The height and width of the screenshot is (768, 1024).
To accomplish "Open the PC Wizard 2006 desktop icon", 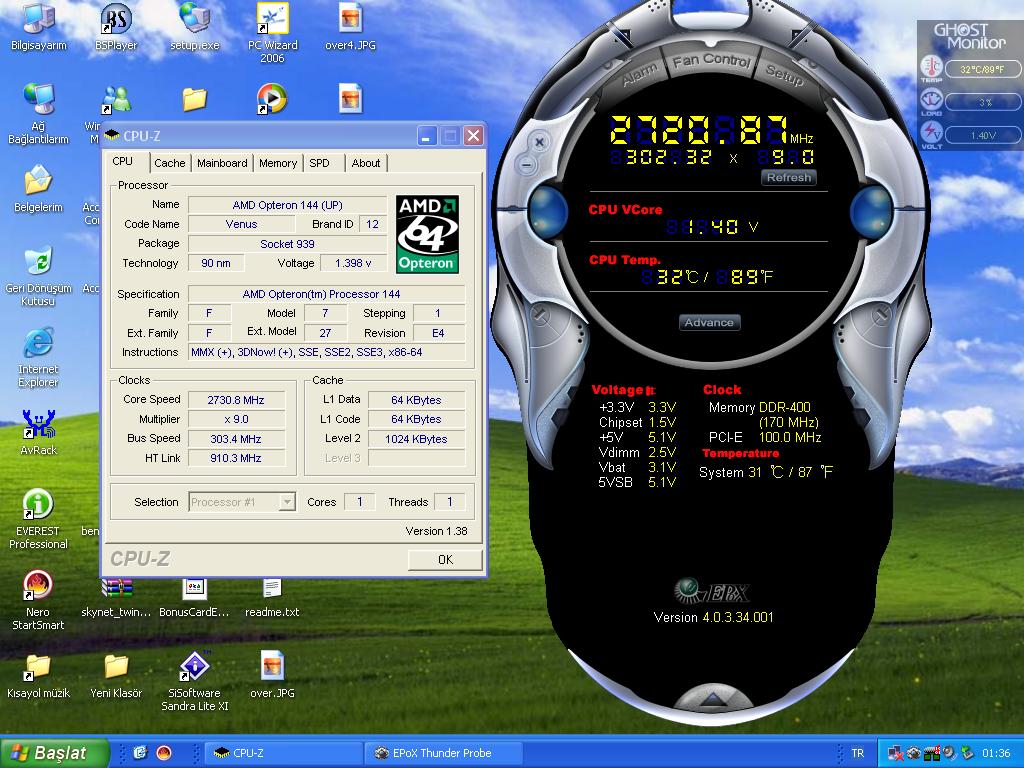I will [273, 19].
